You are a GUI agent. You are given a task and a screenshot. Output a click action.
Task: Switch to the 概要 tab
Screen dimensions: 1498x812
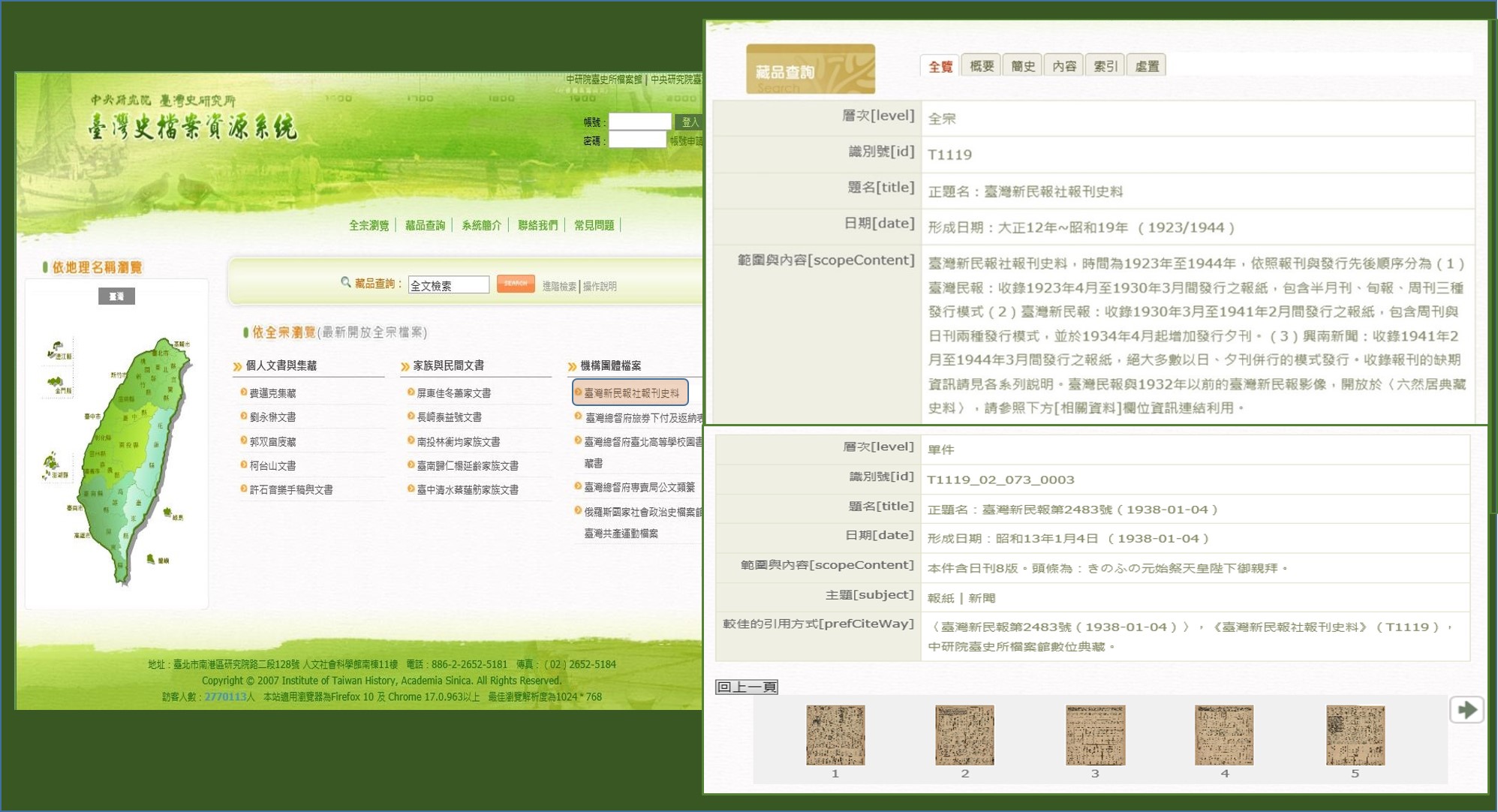(x=982, y=66)
